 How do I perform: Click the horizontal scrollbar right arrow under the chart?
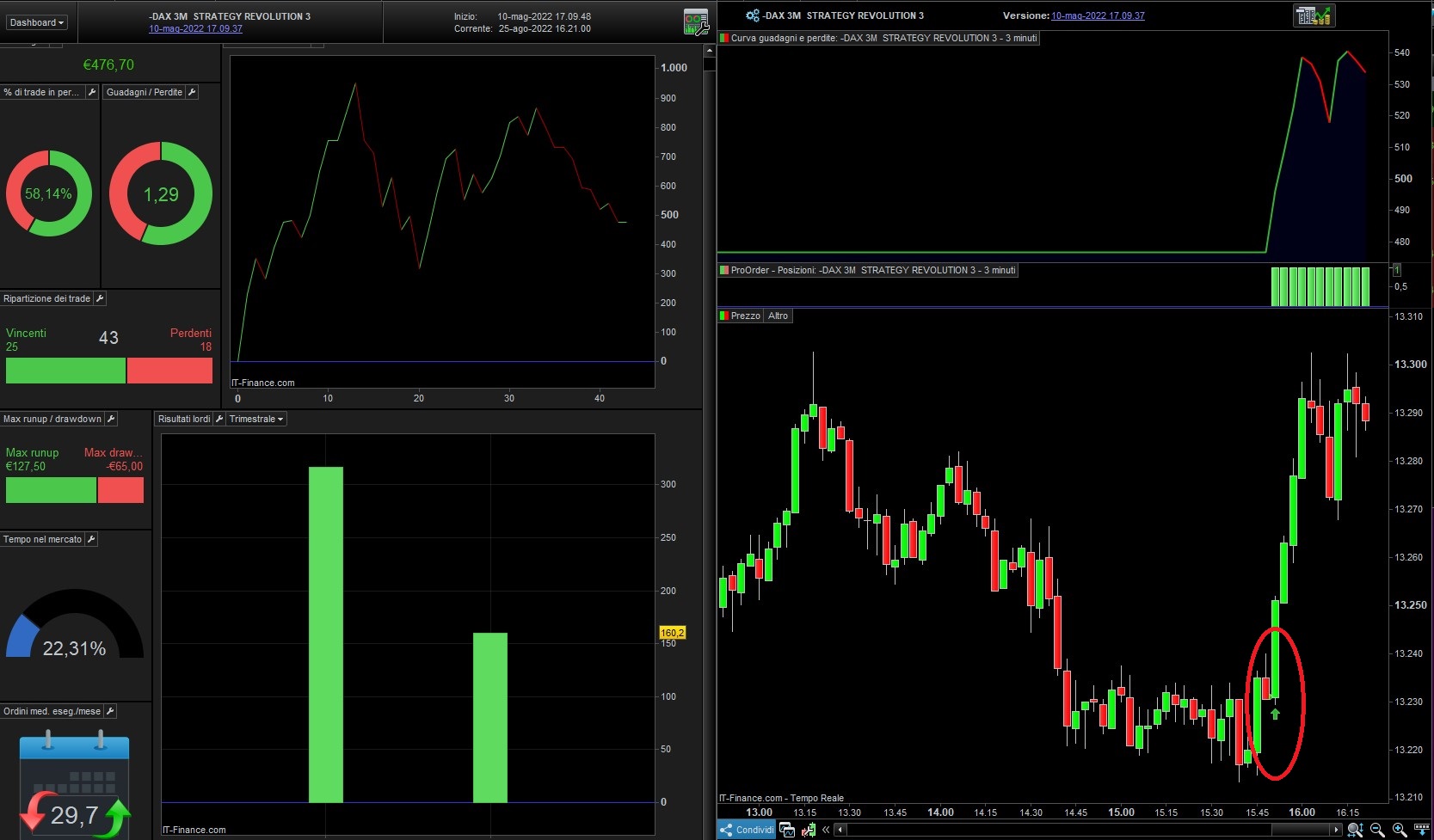pos(1336,830)
